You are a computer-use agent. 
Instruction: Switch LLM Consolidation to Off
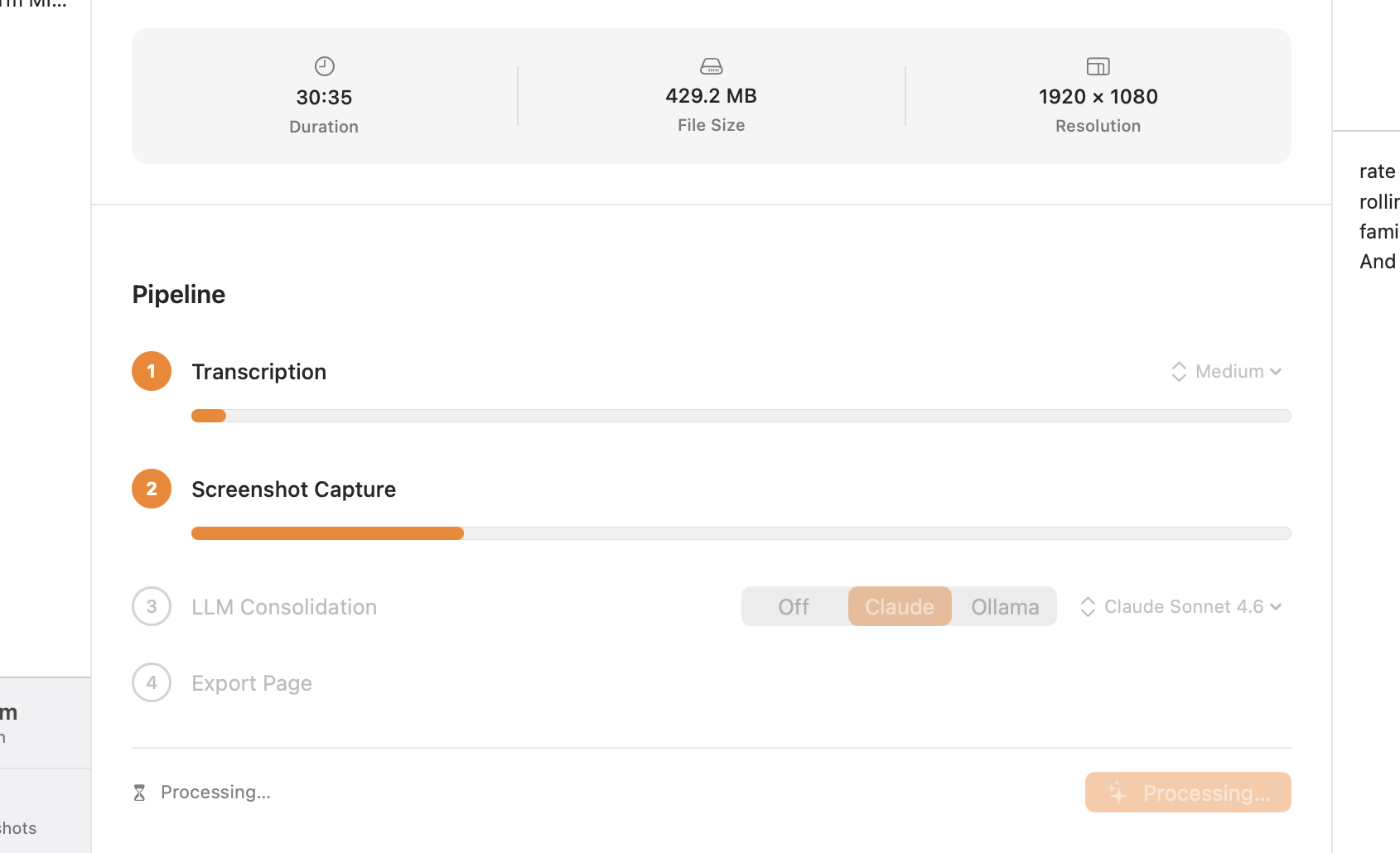pos(794,606)
